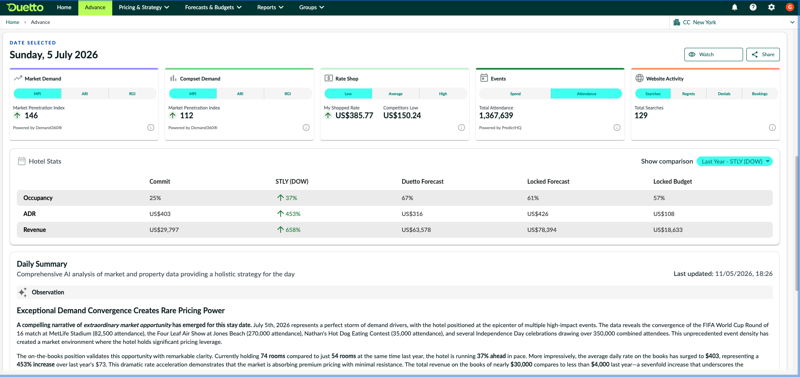Image resolution: width=800 pixels, height=377 pixels.
Task: Expand the Forecasts & Budgets menu
Action: [x=213, y=8]
